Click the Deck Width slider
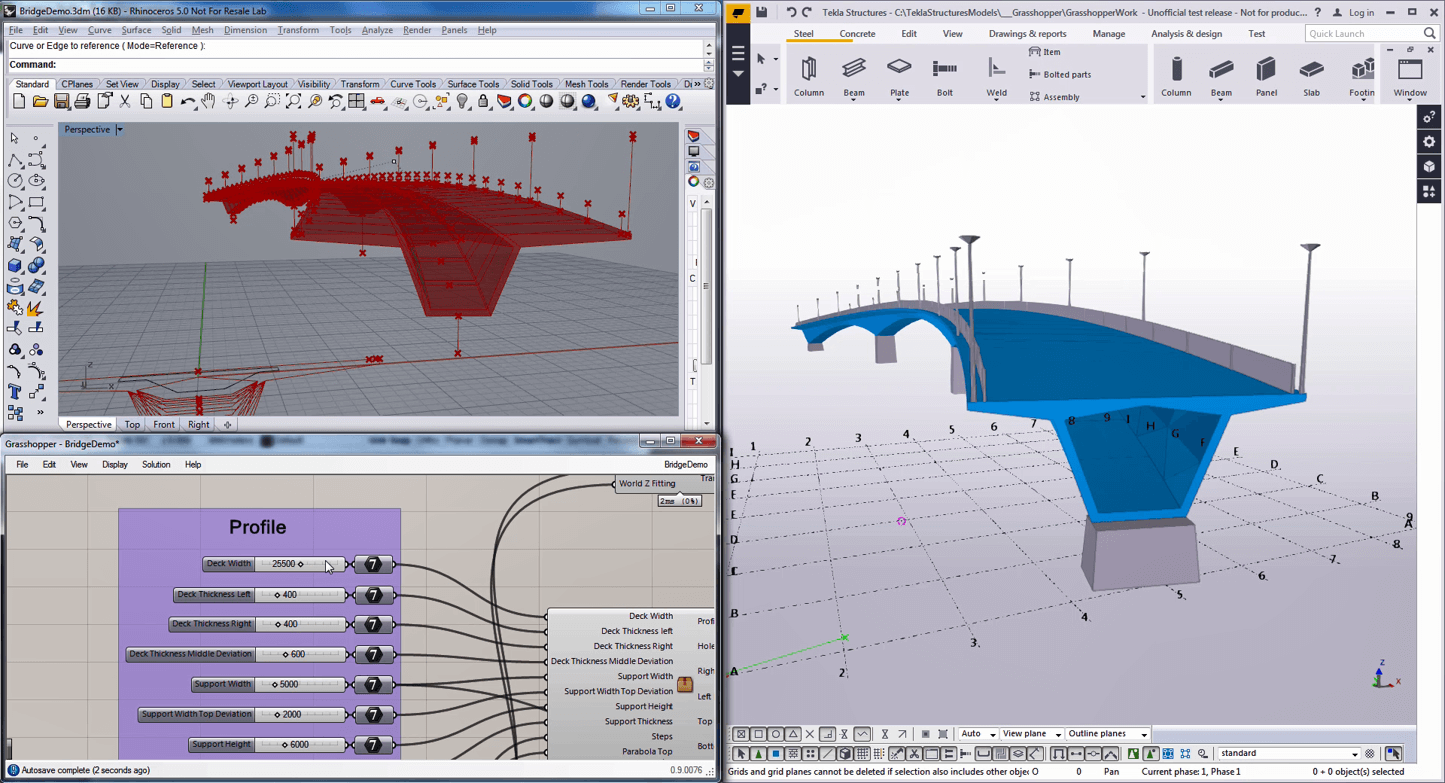This screenshot has height=783, width=1445. pos(300,564)
